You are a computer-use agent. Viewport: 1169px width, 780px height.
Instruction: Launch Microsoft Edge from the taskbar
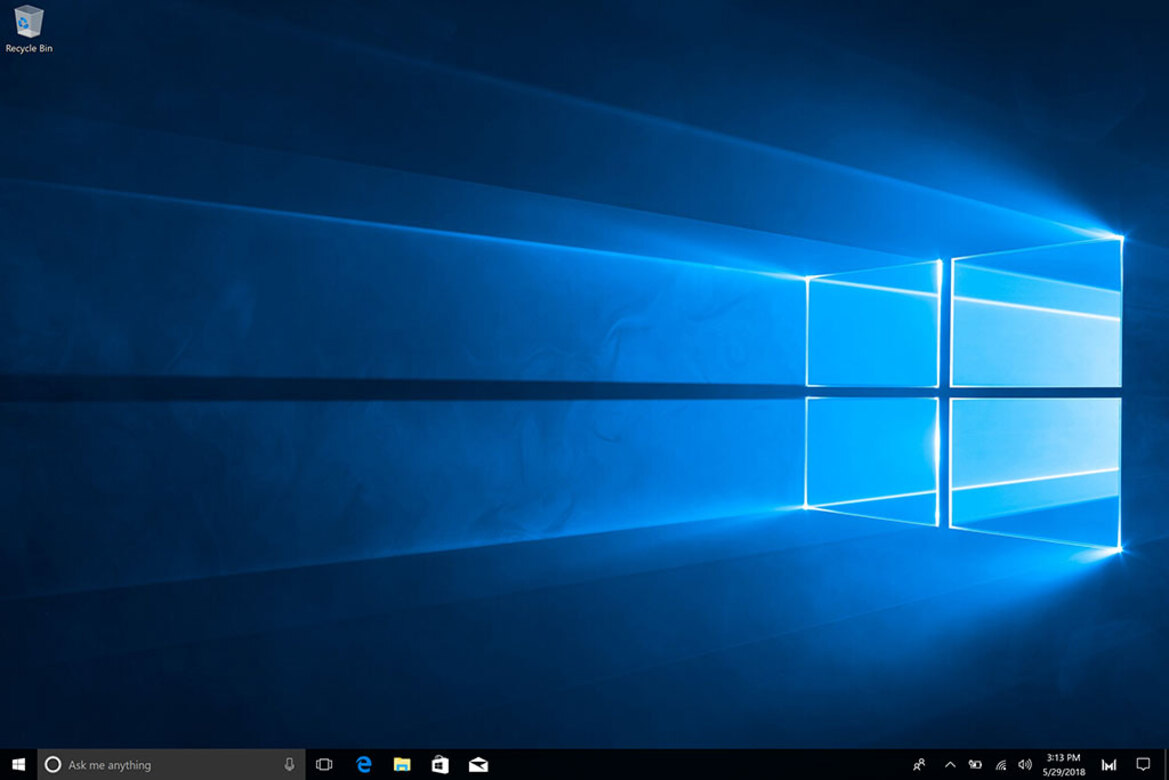click(364, 764)
